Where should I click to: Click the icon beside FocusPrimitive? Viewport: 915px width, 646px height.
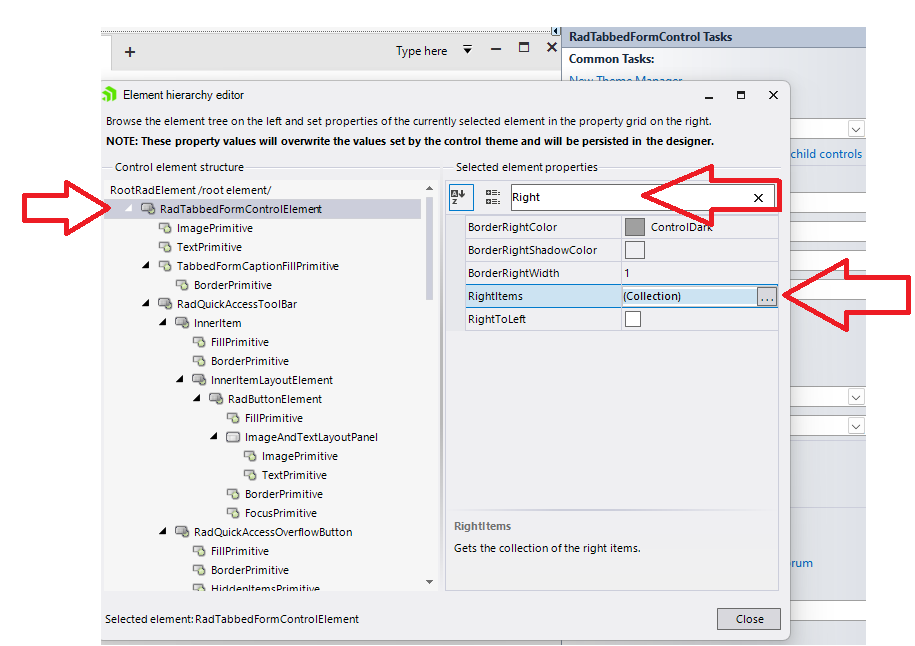233,513
